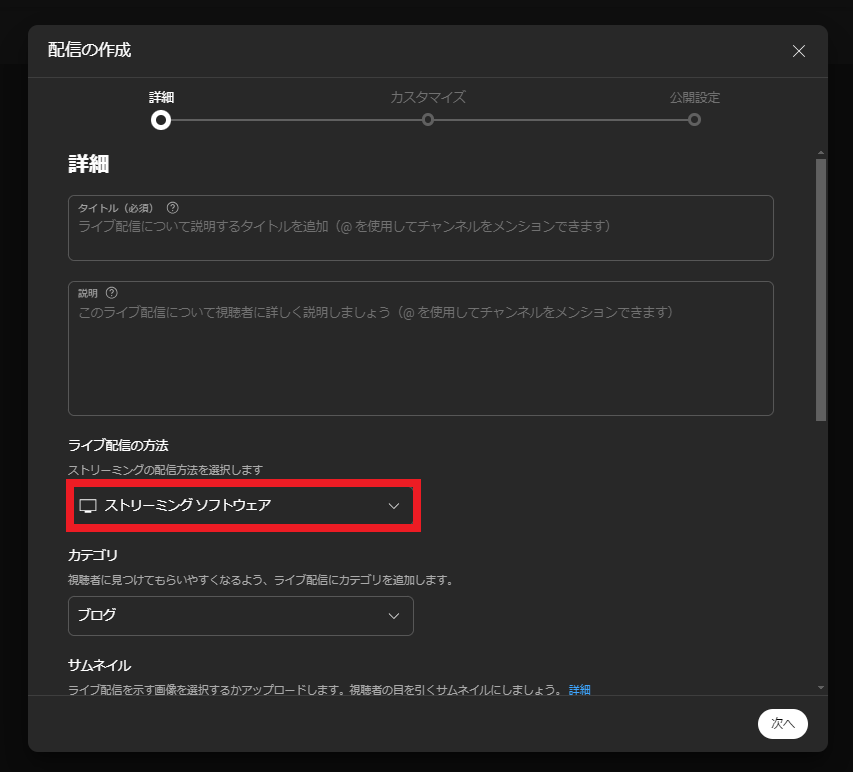Viewport: 853px width, 772px height.
Task: Click the help icon beside タイトル（必須）
Action: pos(173,208)
